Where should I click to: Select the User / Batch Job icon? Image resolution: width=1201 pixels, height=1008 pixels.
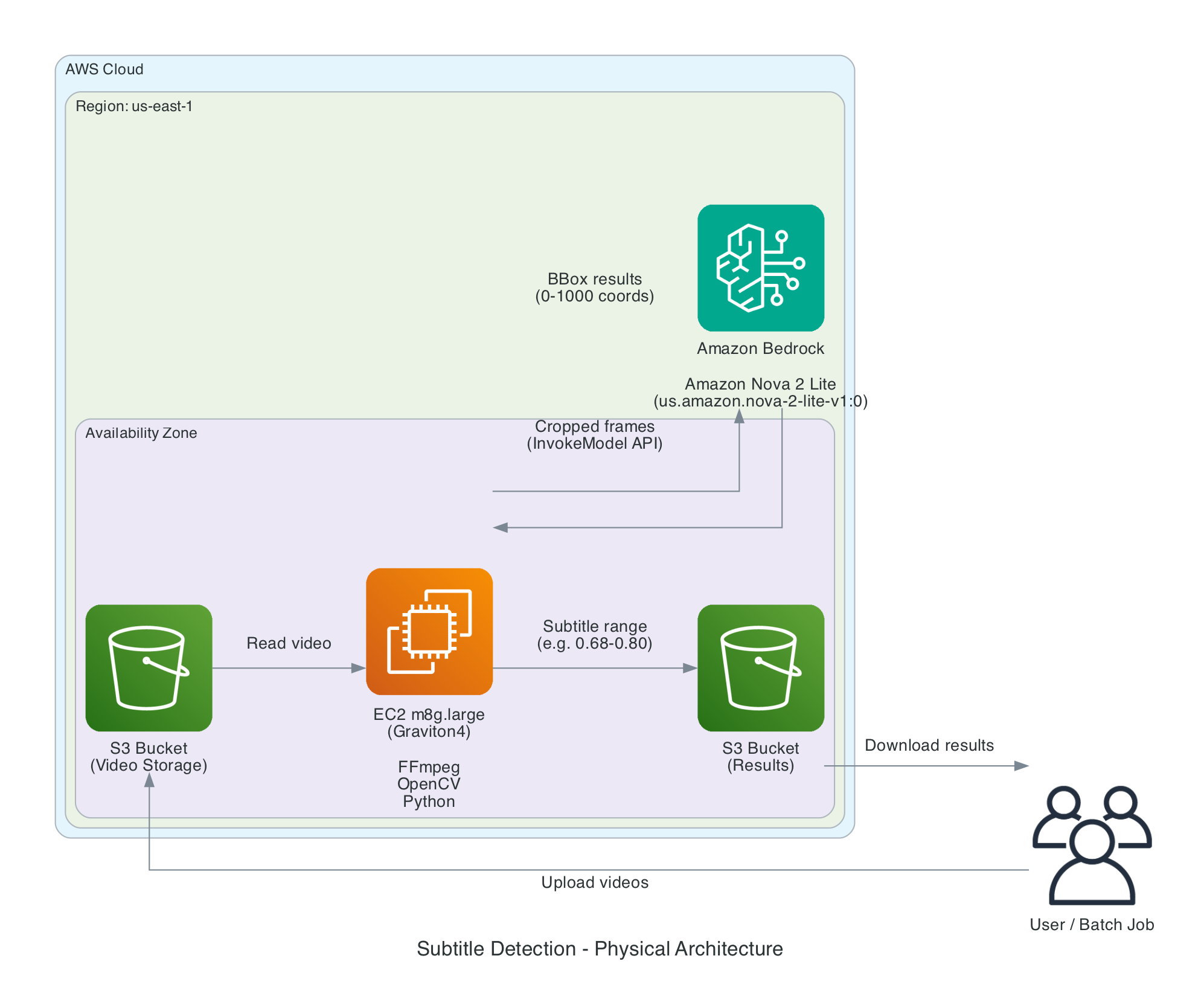[1092, 845]
